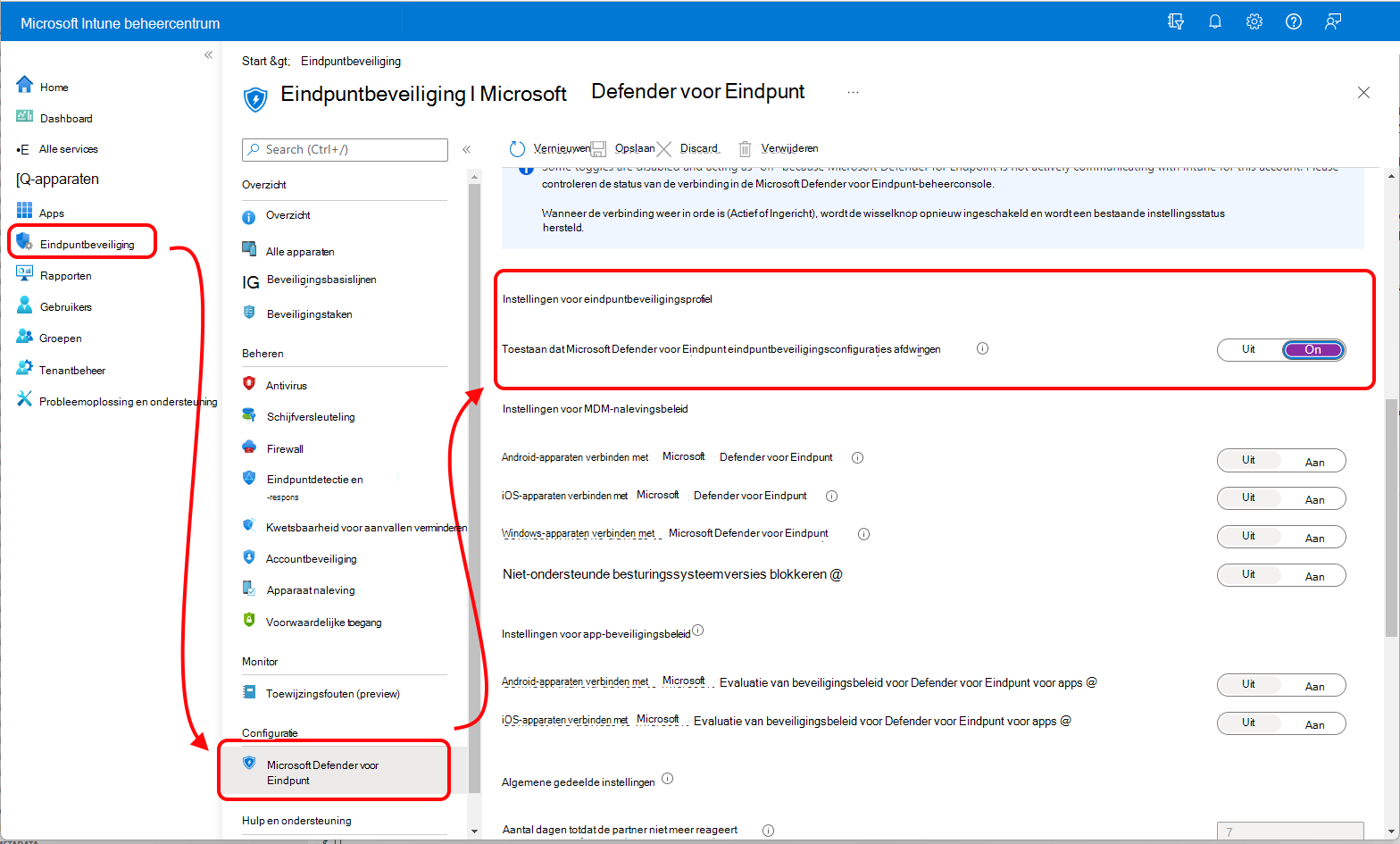Click the Discard button
This screenshot has width=1400, height=844.
pyautogui.click(x=688, y=148)
